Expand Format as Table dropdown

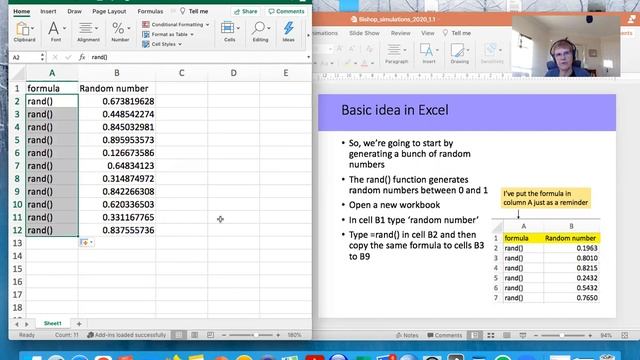click(192, 35)
